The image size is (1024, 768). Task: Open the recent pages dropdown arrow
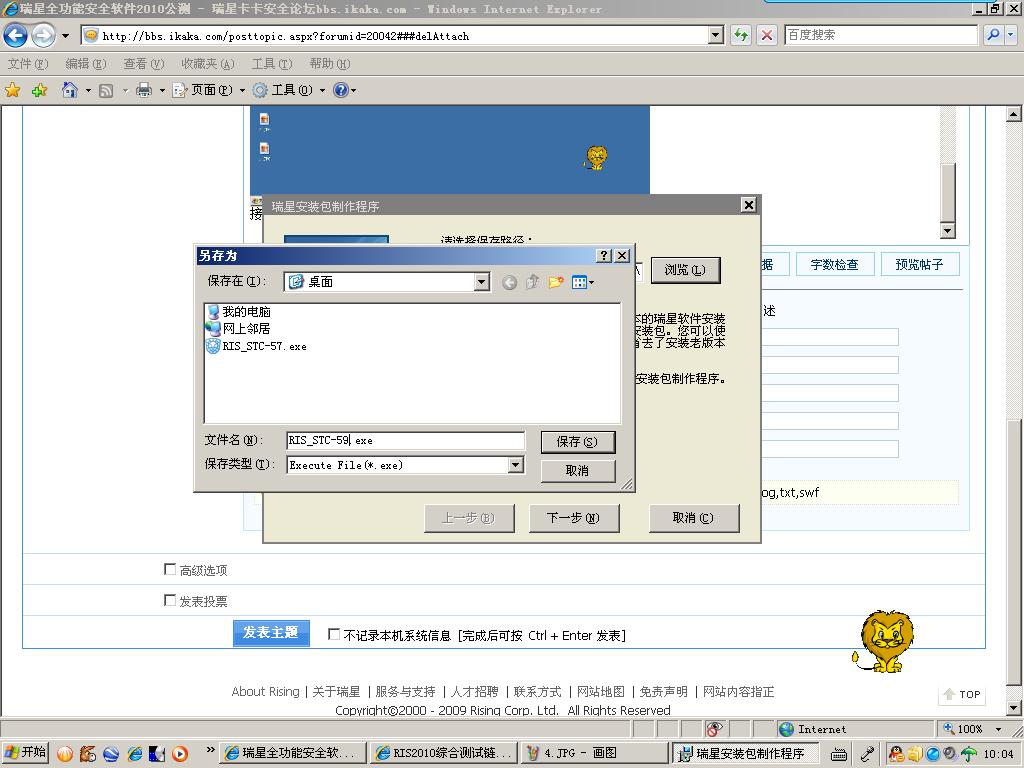point(65,36)
